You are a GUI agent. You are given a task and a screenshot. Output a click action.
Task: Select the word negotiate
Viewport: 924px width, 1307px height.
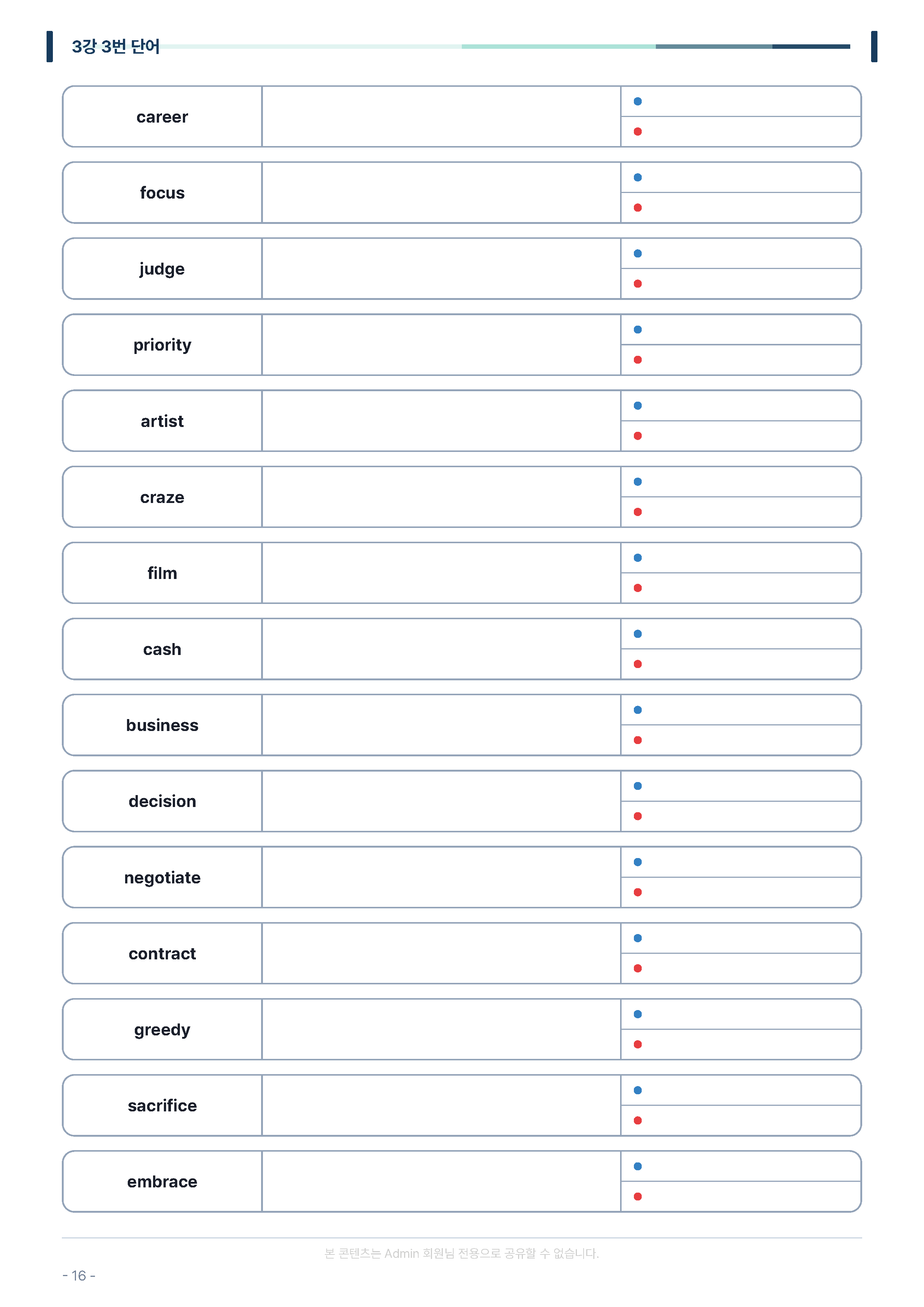coord(162,878)
